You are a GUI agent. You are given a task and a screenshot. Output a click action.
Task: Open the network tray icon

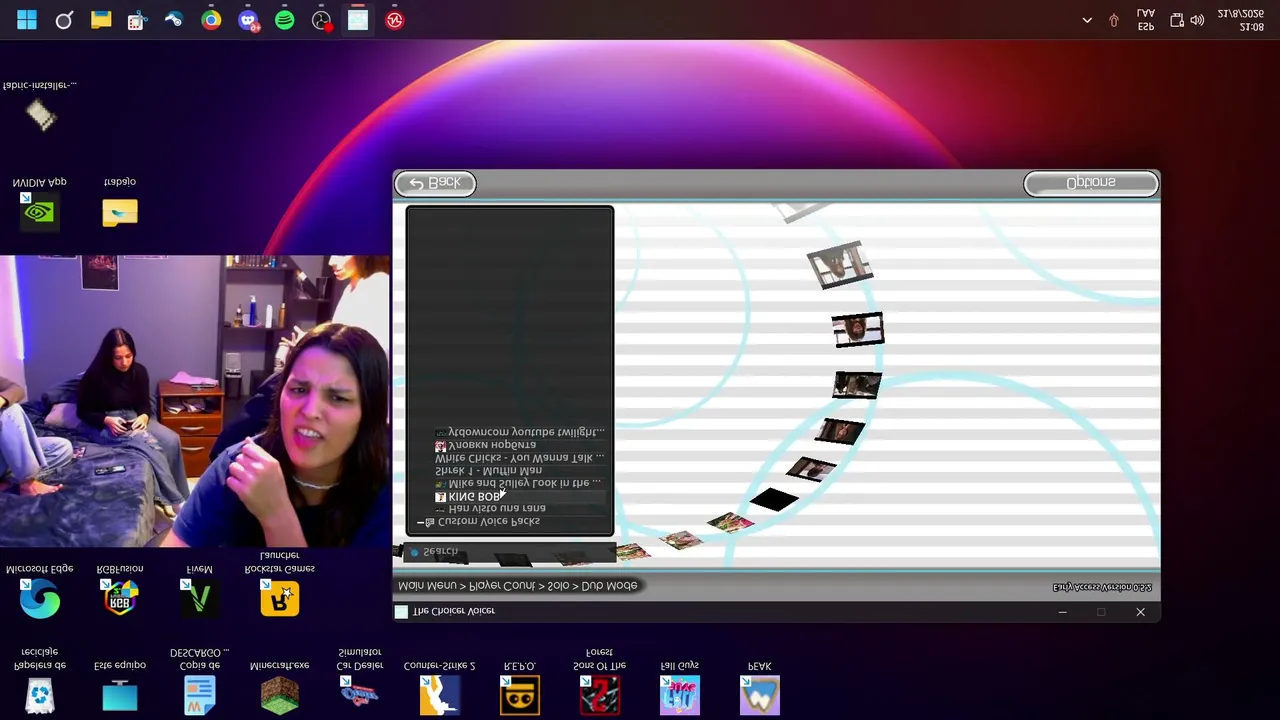coord(1177,20)
